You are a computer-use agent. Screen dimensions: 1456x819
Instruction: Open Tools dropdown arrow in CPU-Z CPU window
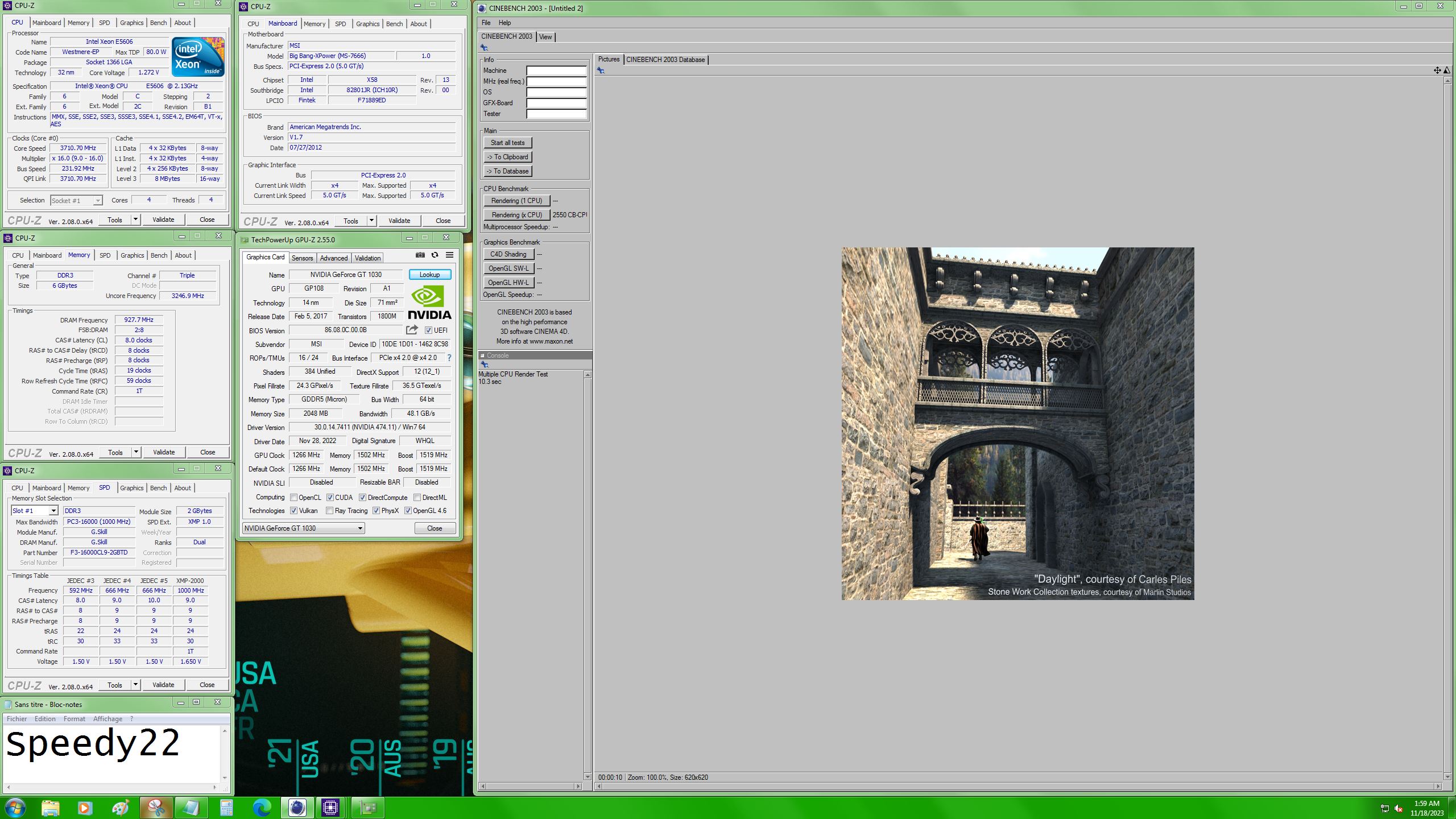pyautogui.click(x=135, y=220)
